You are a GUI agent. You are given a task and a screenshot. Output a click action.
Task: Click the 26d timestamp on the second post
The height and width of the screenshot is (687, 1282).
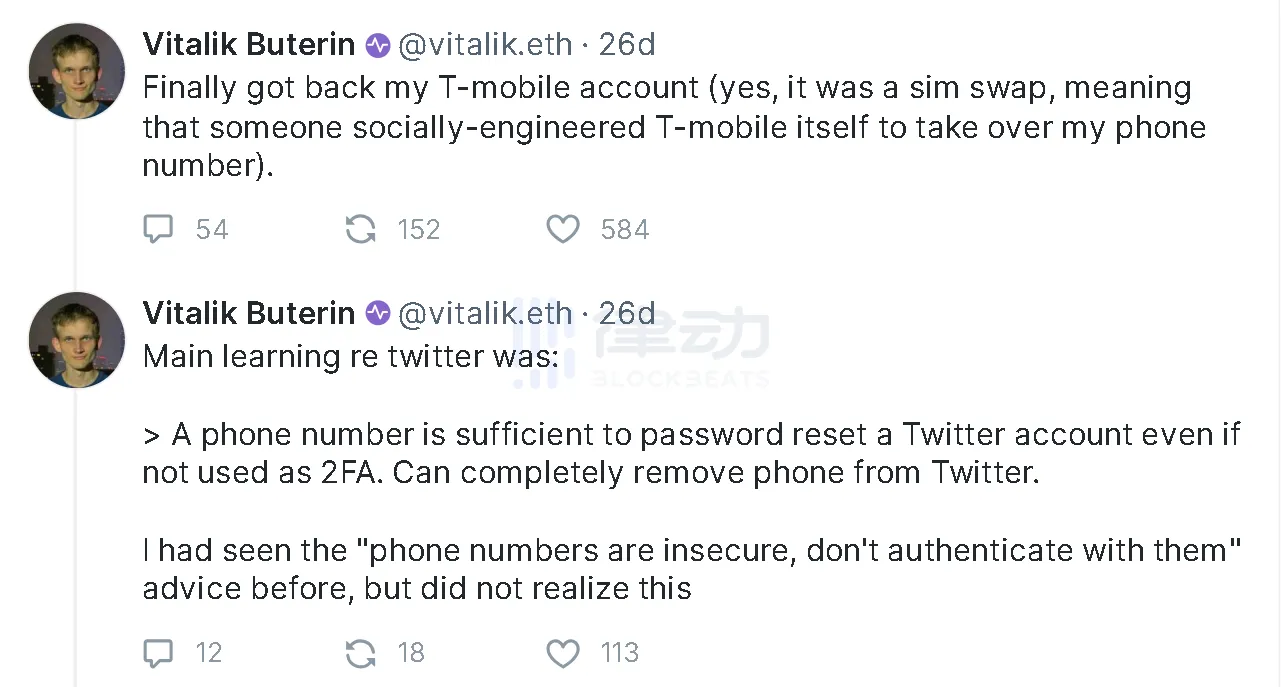627,313
